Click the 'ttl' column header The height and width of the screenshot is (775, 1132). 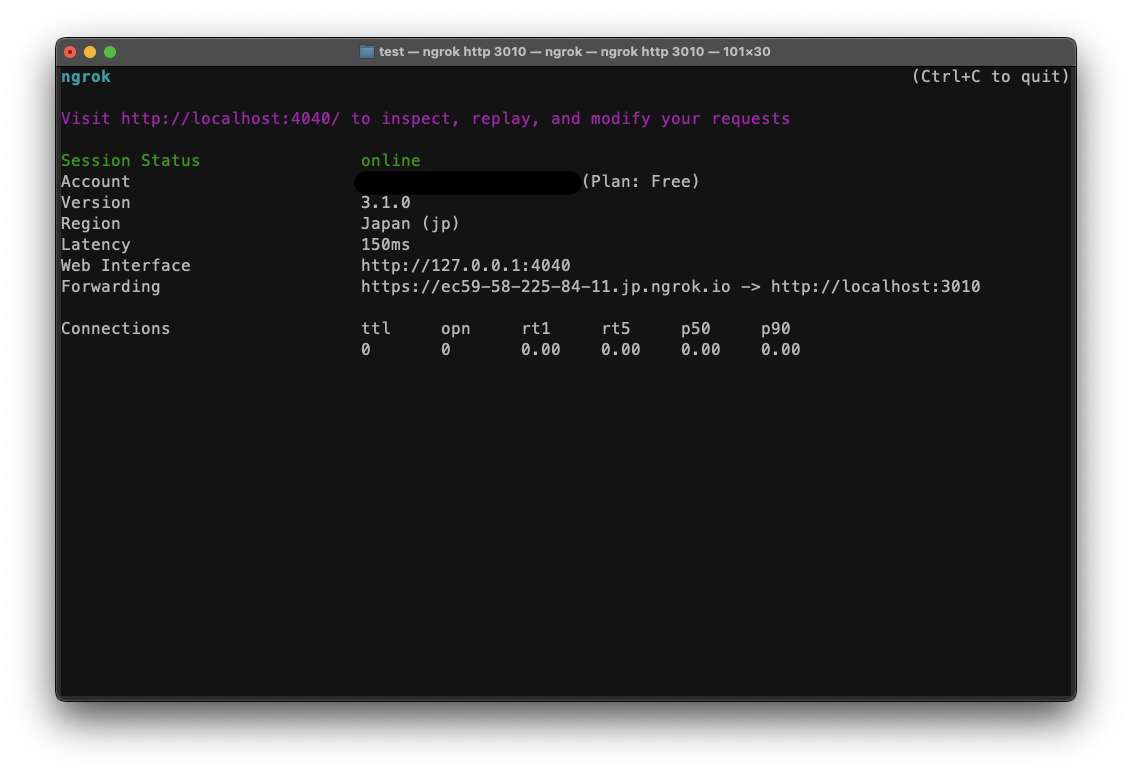coord(375,328)
